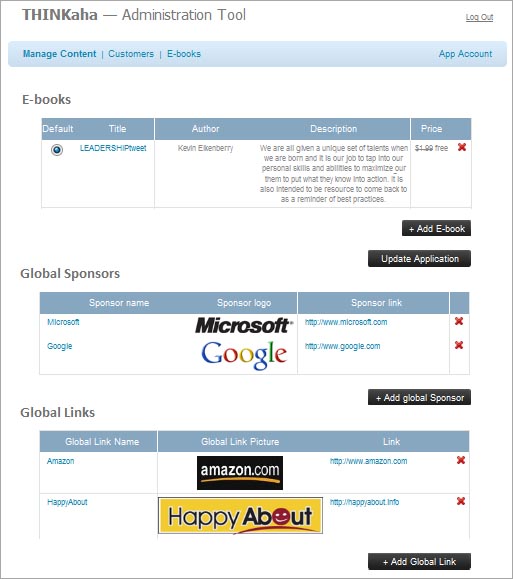The image size is (513, 579).
Task: Click the Global Link Name column header
Action: point(102,442)
